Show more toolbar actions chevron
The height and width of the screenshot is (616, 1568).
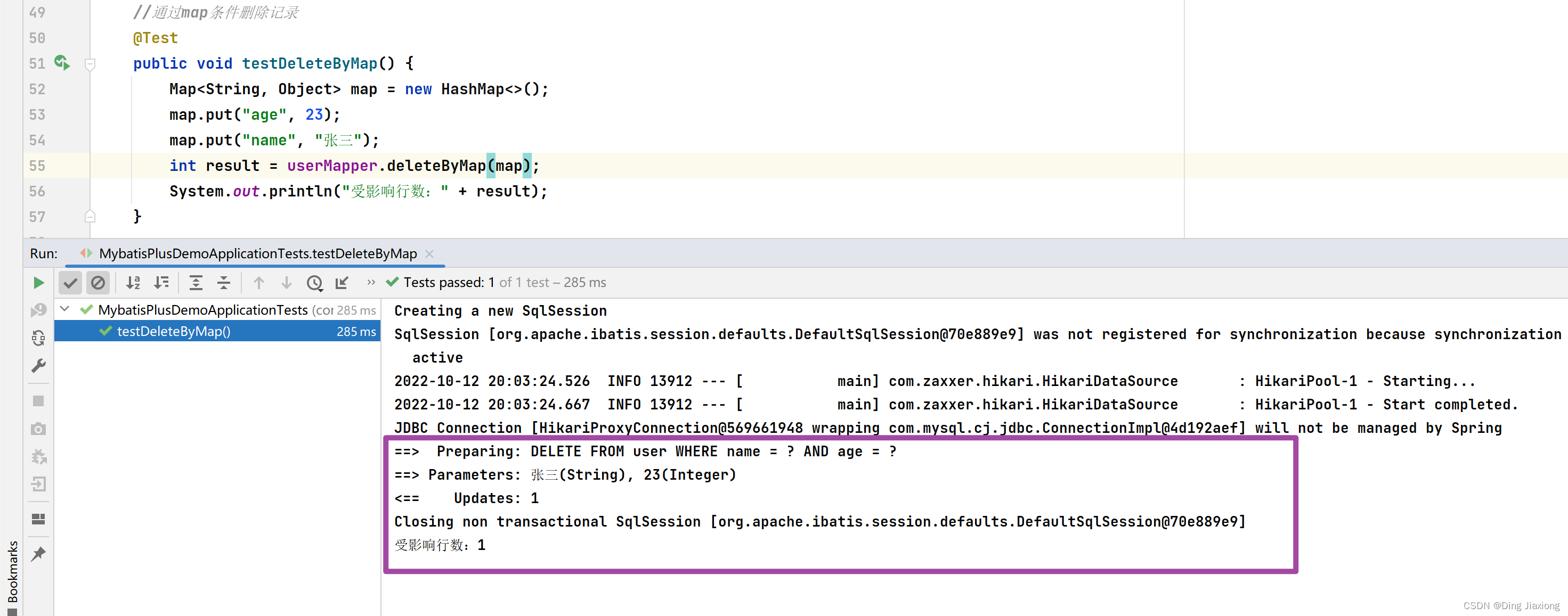pyautogui.click(x=371, y=283)
